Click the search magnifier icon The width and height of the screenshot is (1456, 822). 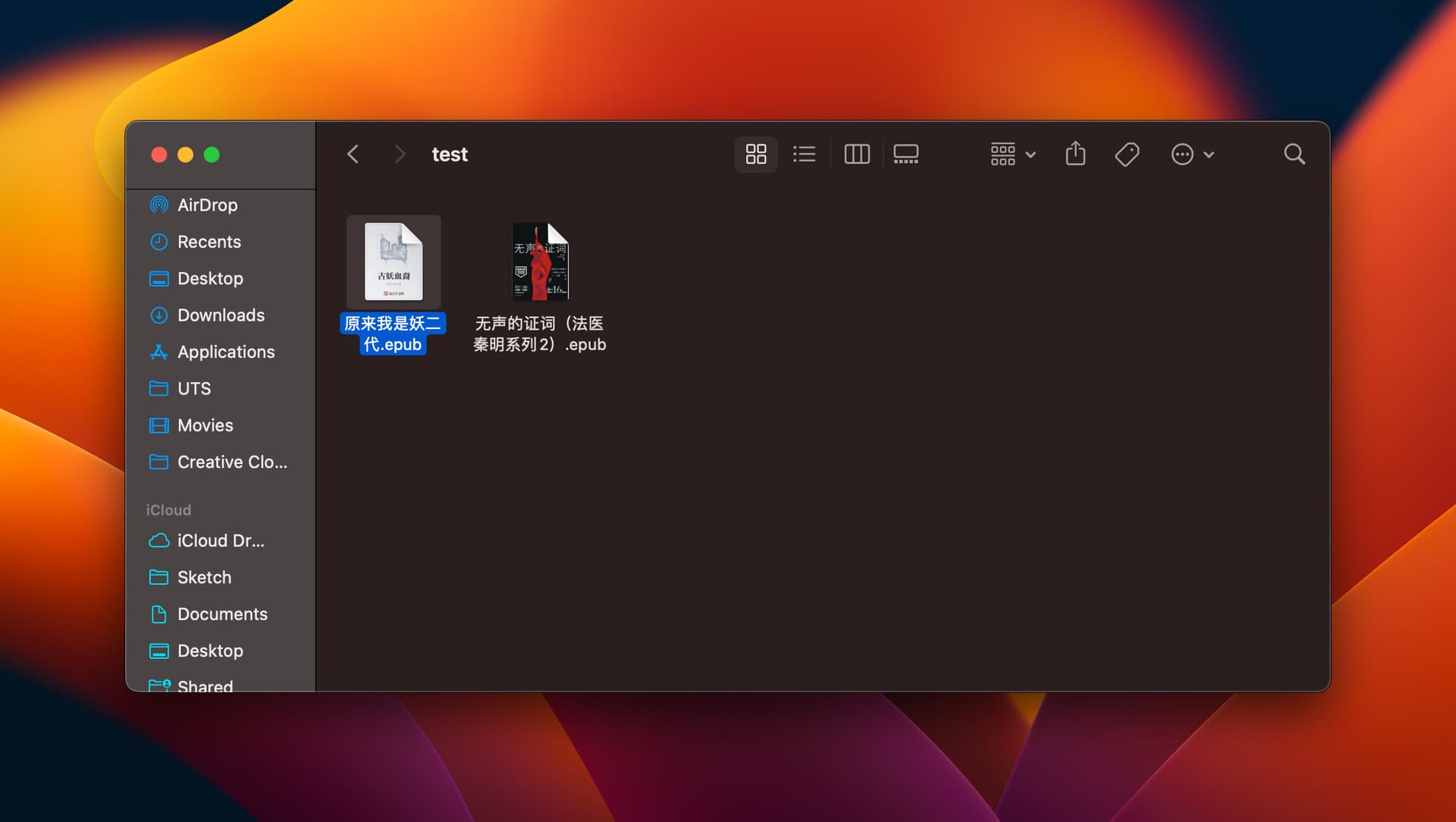1294,155
